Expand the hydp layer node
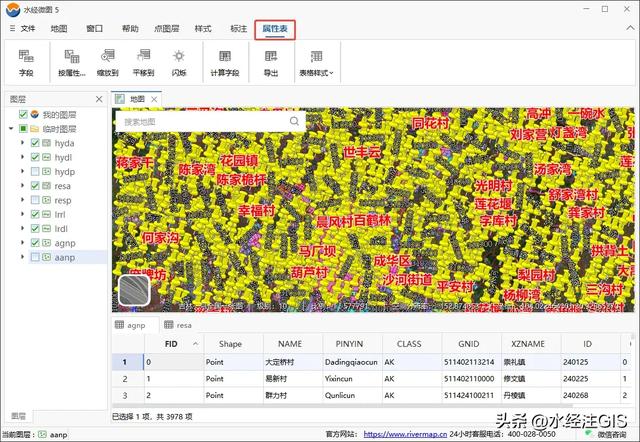Image resolution: width=640 pixels, height=442 pixels. pyautogui.click(x=22, y=171)
